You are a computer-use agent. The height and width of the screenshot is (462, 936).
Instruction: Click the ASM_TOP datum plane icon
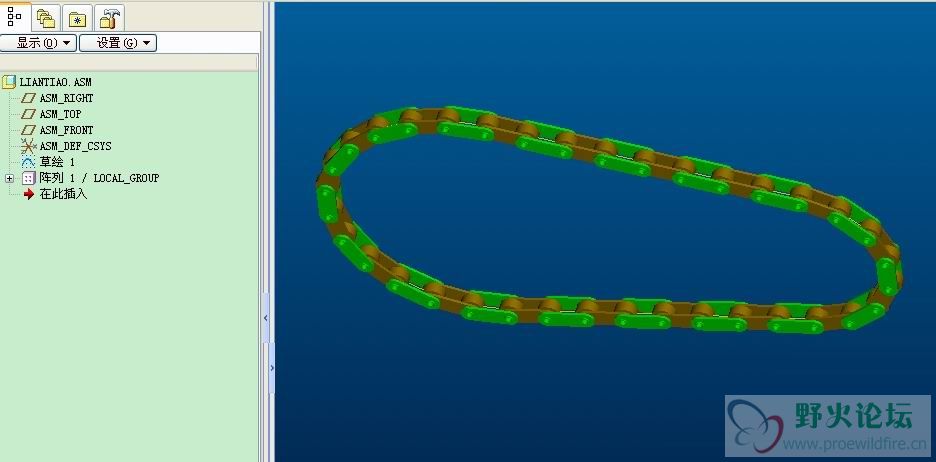pos(28,114)
